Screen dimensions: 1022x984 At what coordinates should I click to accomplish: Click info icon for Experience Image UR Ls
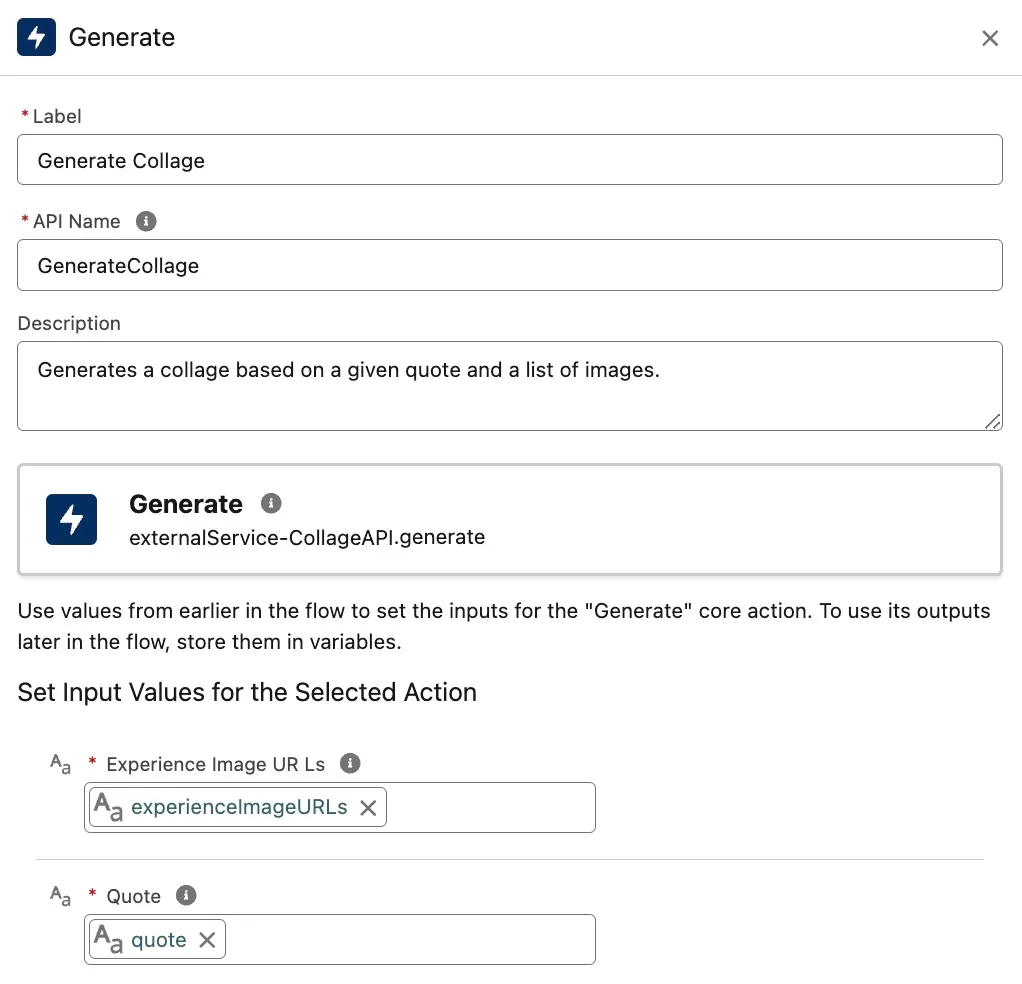point(349,763)
